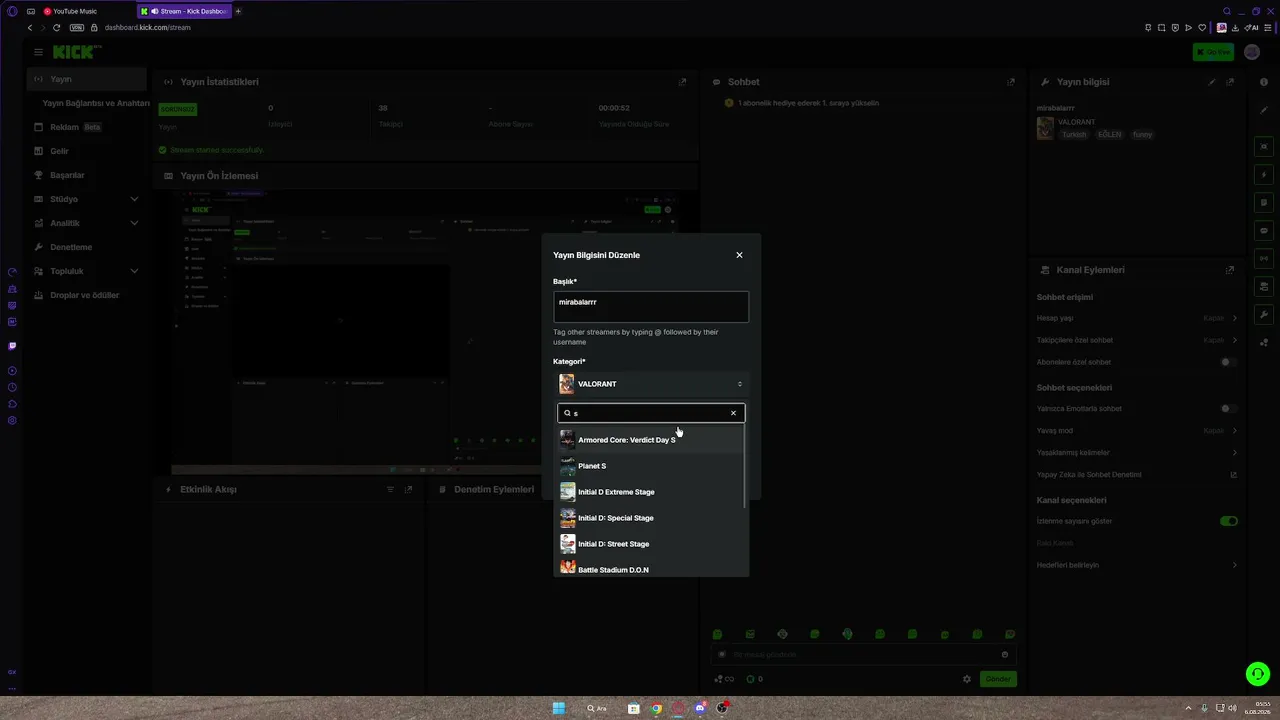Click the Başlık title input field
The height and width of the screenshot is (720, 1280).
tap(651, 307)
